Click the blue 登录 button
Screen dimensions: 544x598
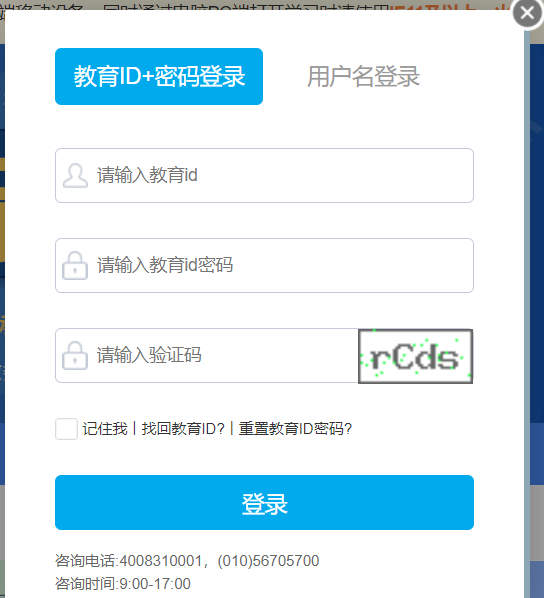[264, 502]
